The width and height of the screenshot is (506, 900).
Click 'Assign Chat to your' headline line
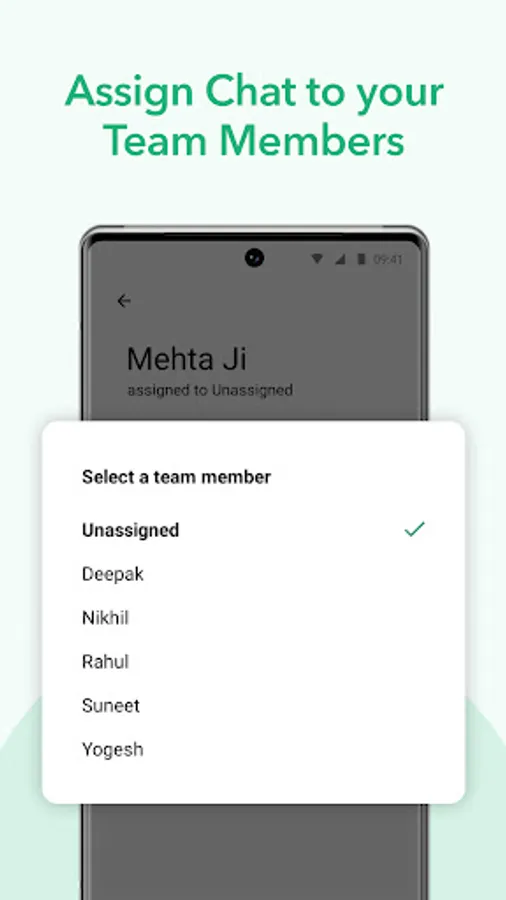tap(254, 92)
